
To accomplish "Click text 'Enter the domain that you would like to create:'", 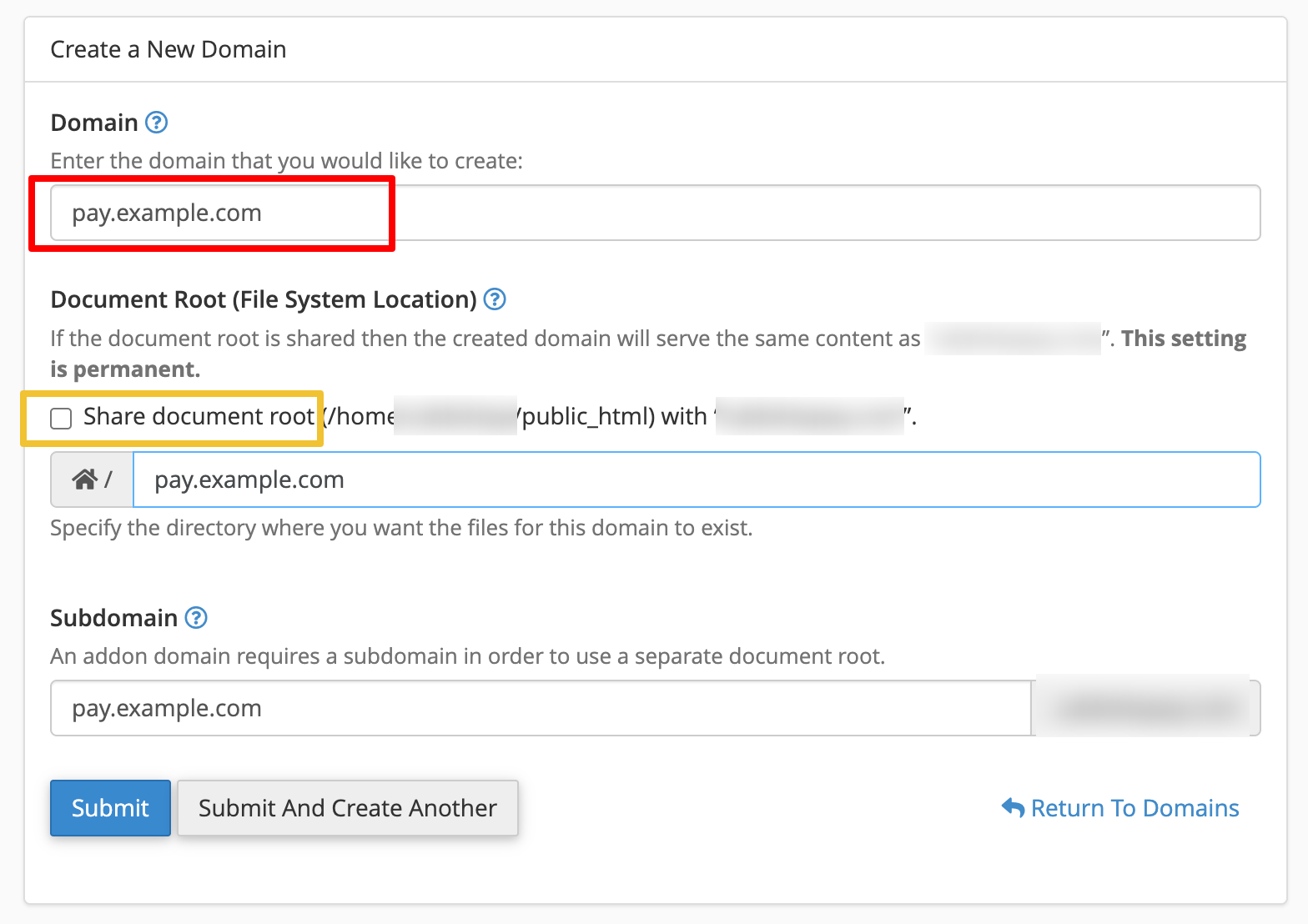I will point(287,161).
